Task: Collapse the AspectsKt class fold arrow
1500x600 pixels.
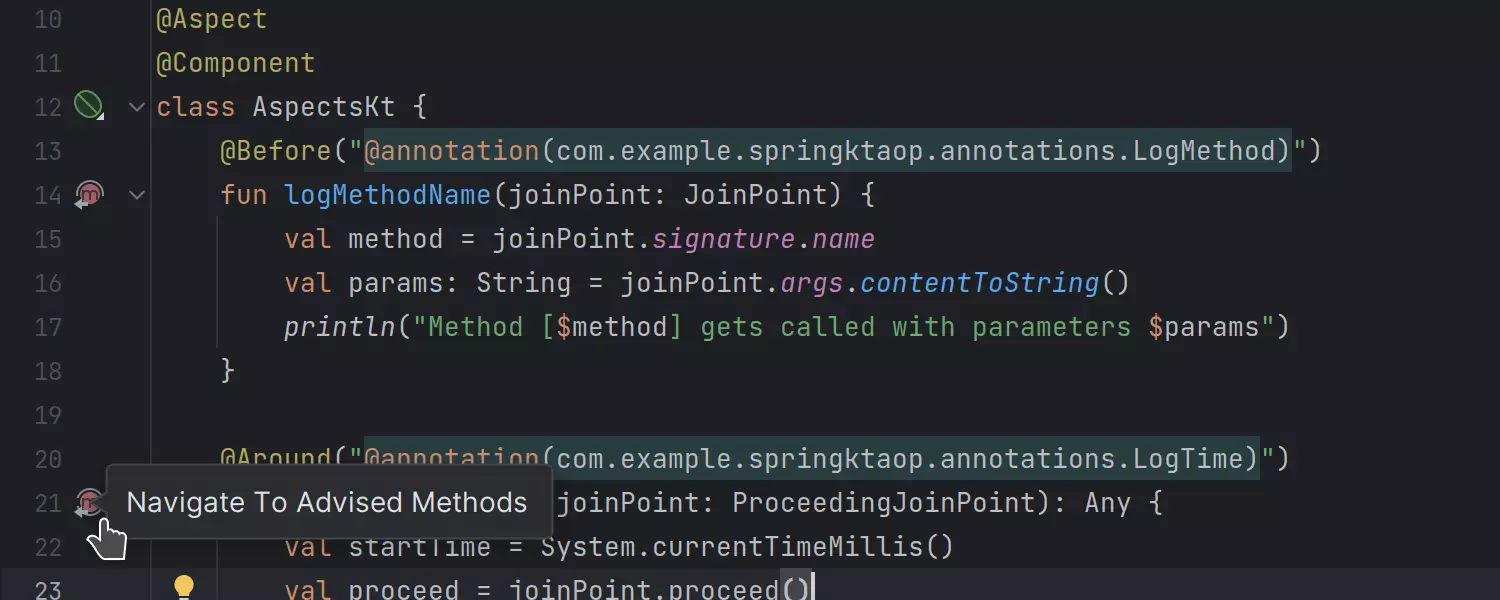Action: point(137,106)
